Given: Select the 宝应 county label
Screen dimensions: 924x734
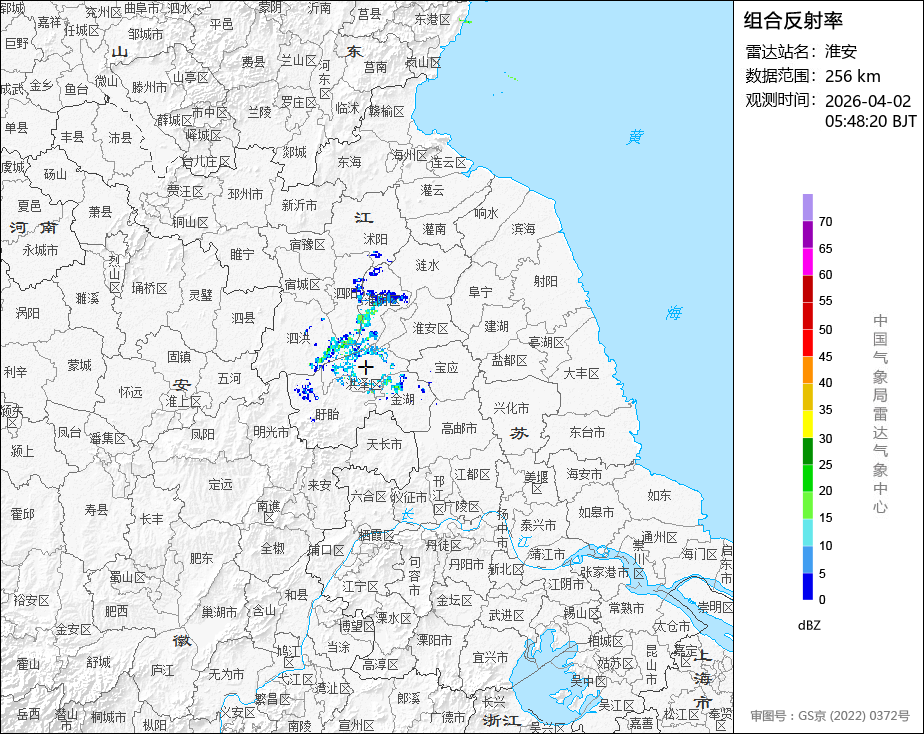Looking at the screenshot, I should coord(446,368).
